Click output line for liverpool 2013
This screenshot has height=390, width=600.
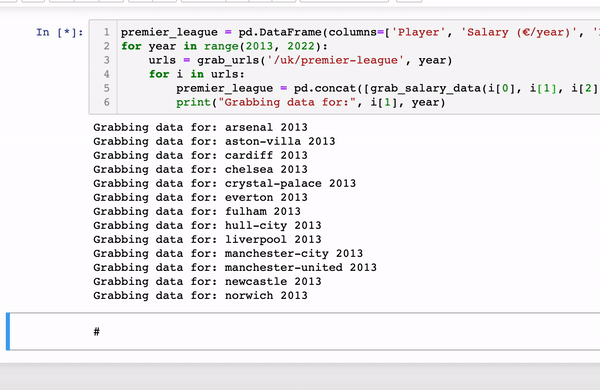pyautogui.click(x=207, y=240)
